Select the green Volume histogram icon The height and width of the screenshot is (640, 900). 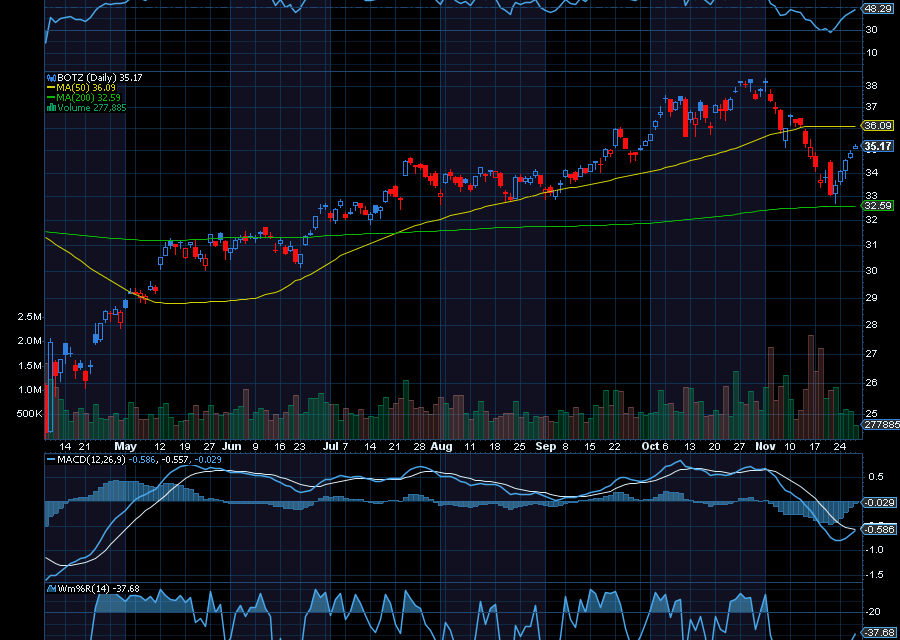pyautogui.click(x=51, y=106)
